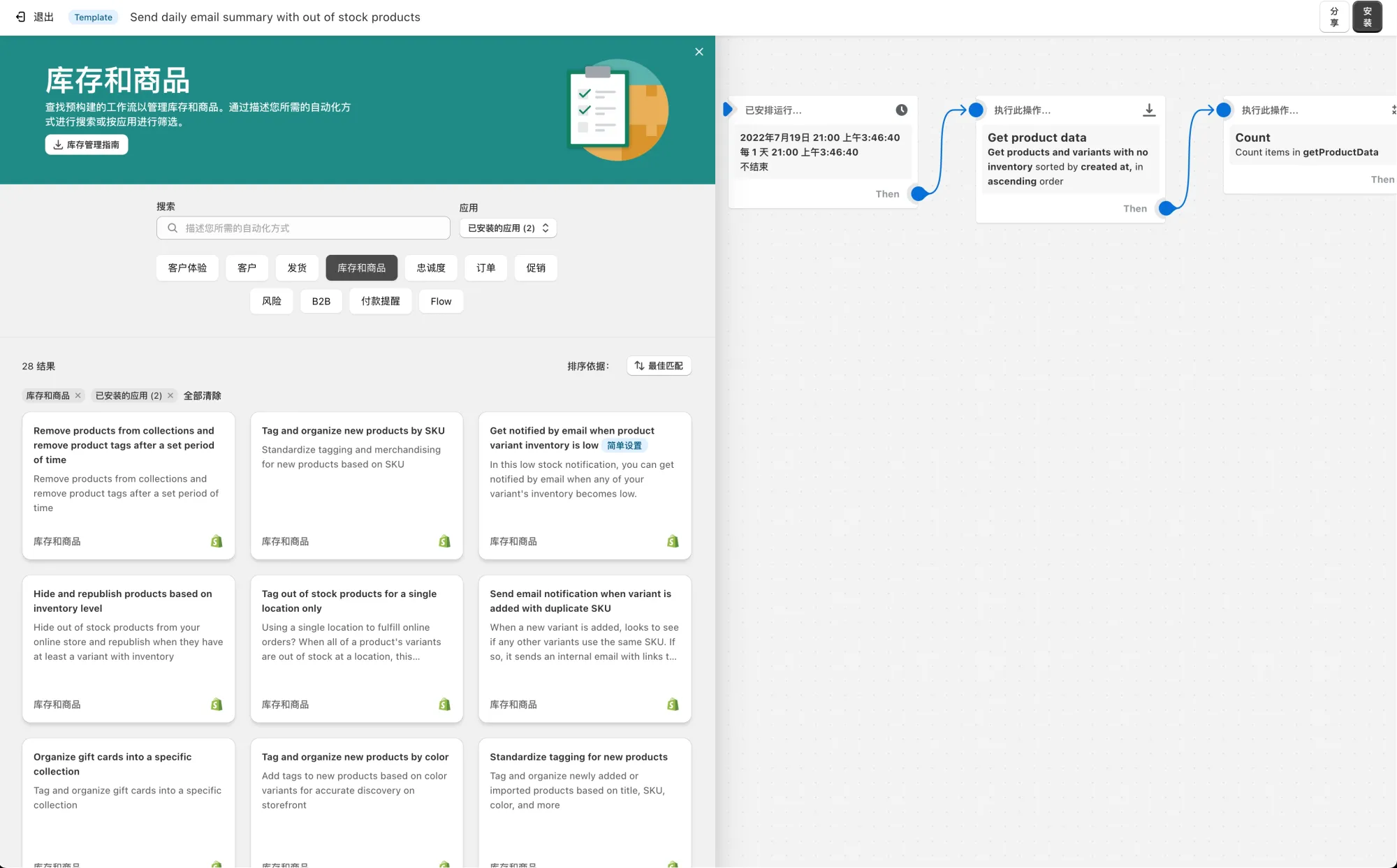Click the Shopify badge on the SKU tagging template card
Image resolution: width=1397 pixels, height=868 pixels.
(x=444, y=540)
